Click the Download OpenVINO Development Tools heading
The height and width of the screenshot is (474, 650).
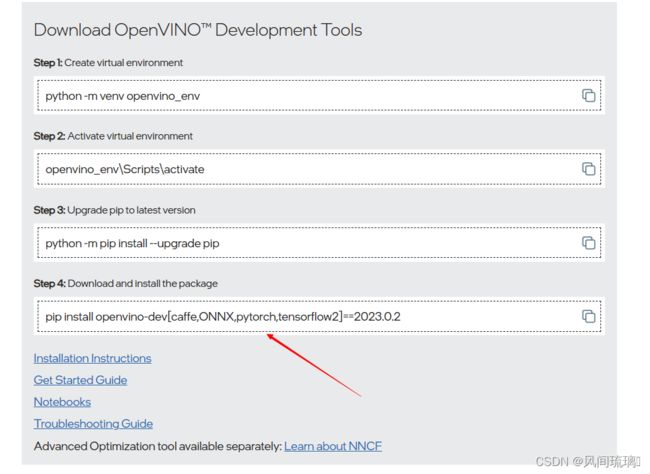(198, 30)
